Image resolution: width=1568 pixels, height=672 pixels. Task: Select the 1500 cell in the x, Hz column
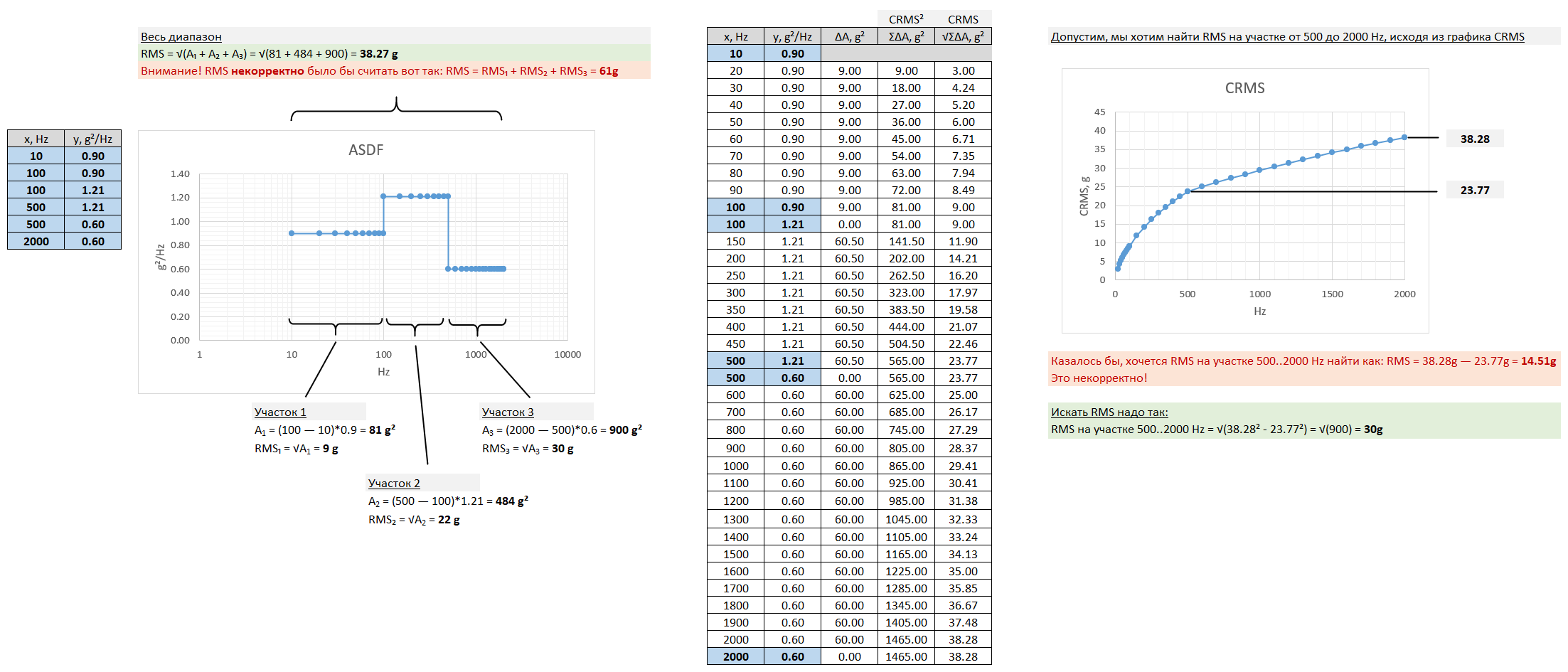(736, 554)
